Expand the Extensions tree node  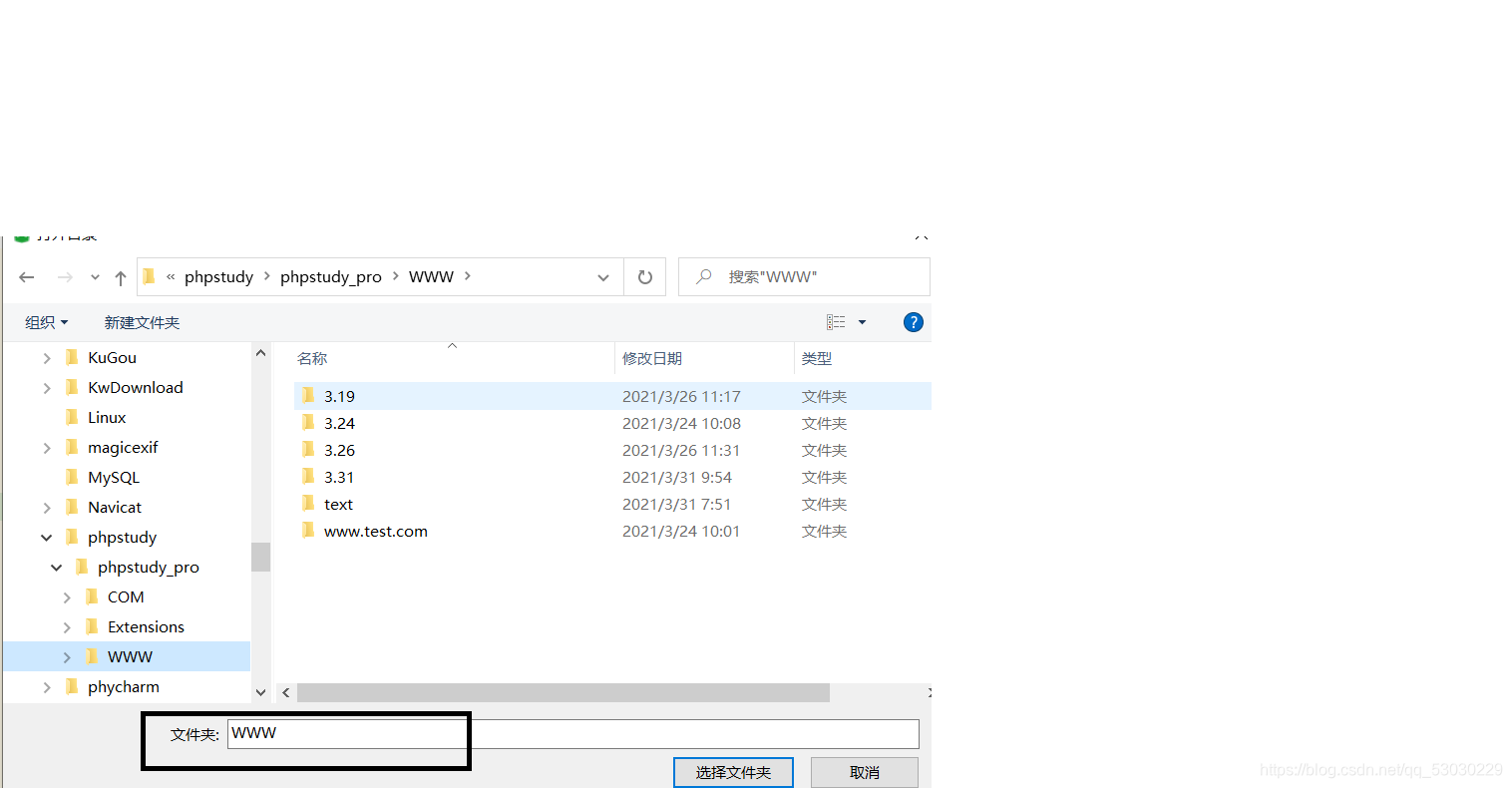[67, 627]
